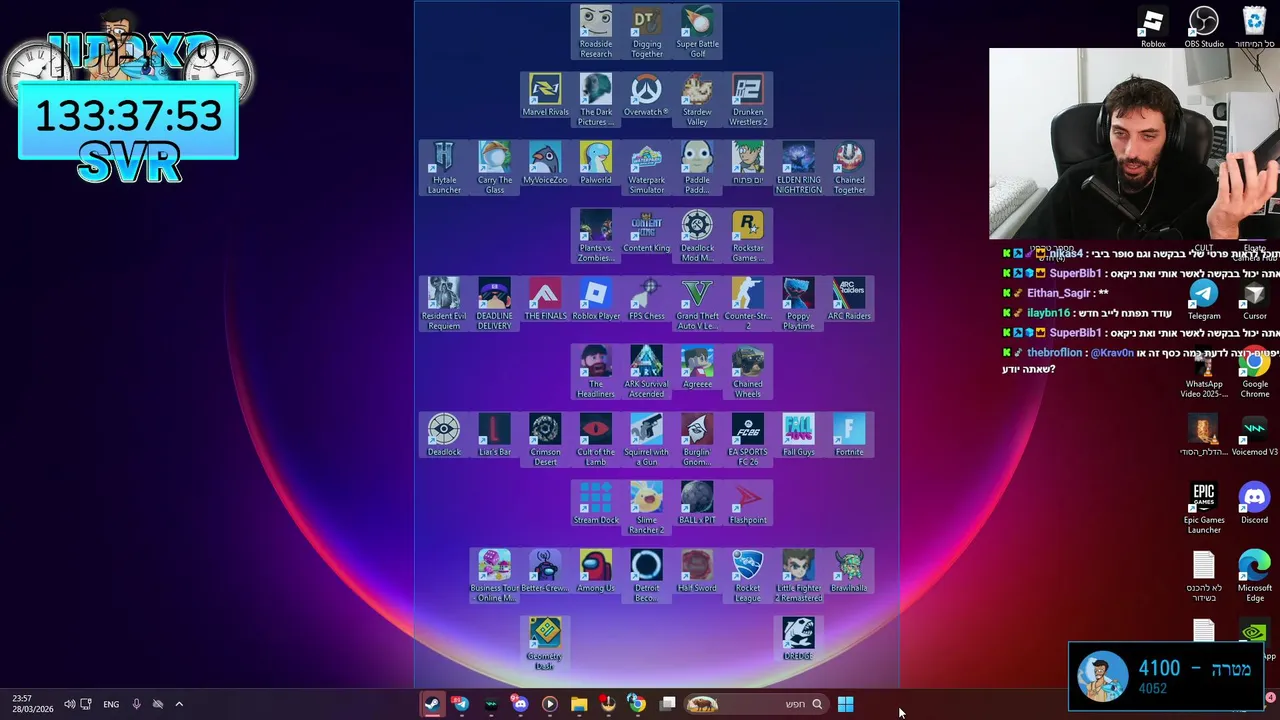Screen dimensions: 1280x720
Task: Open the Fall Guys desktop icon
Action: coord(798,436)
